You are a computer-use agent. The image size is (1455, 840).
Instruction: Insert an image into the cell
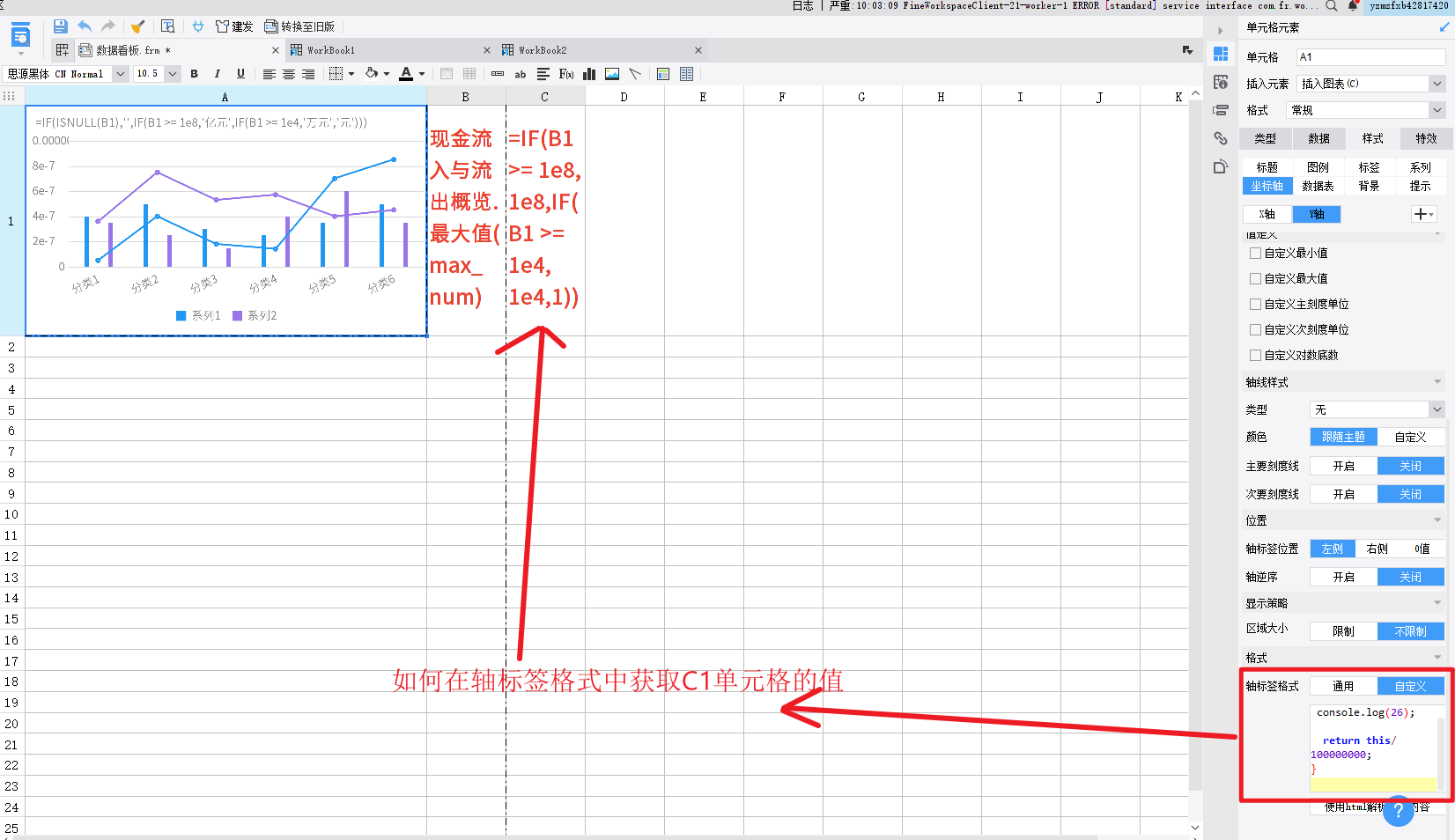point(612,74)
